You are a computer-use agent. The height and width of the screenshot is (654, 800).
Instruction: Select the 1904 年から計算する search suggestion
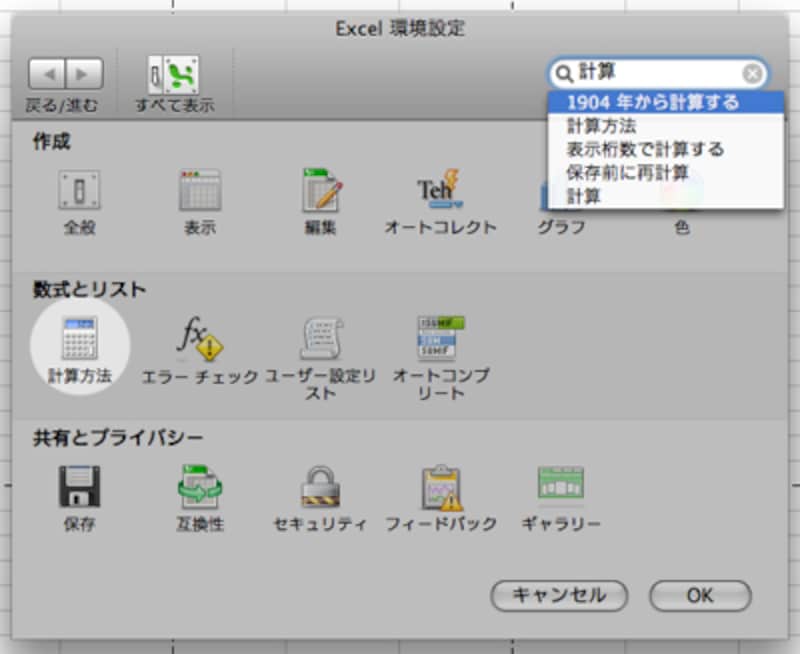(x=652, y=102)
